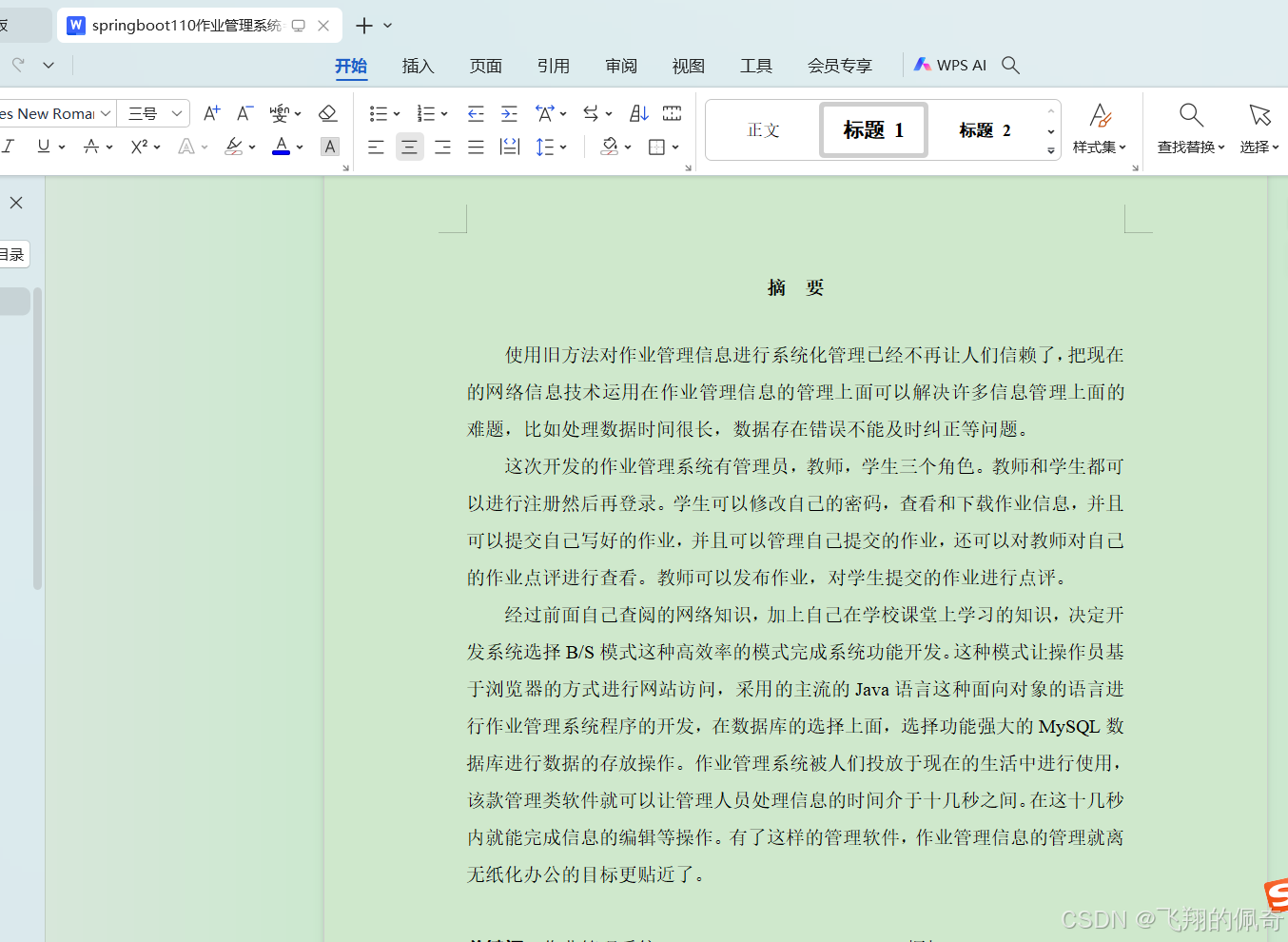Open WPS AI assistant

point(950,65)
